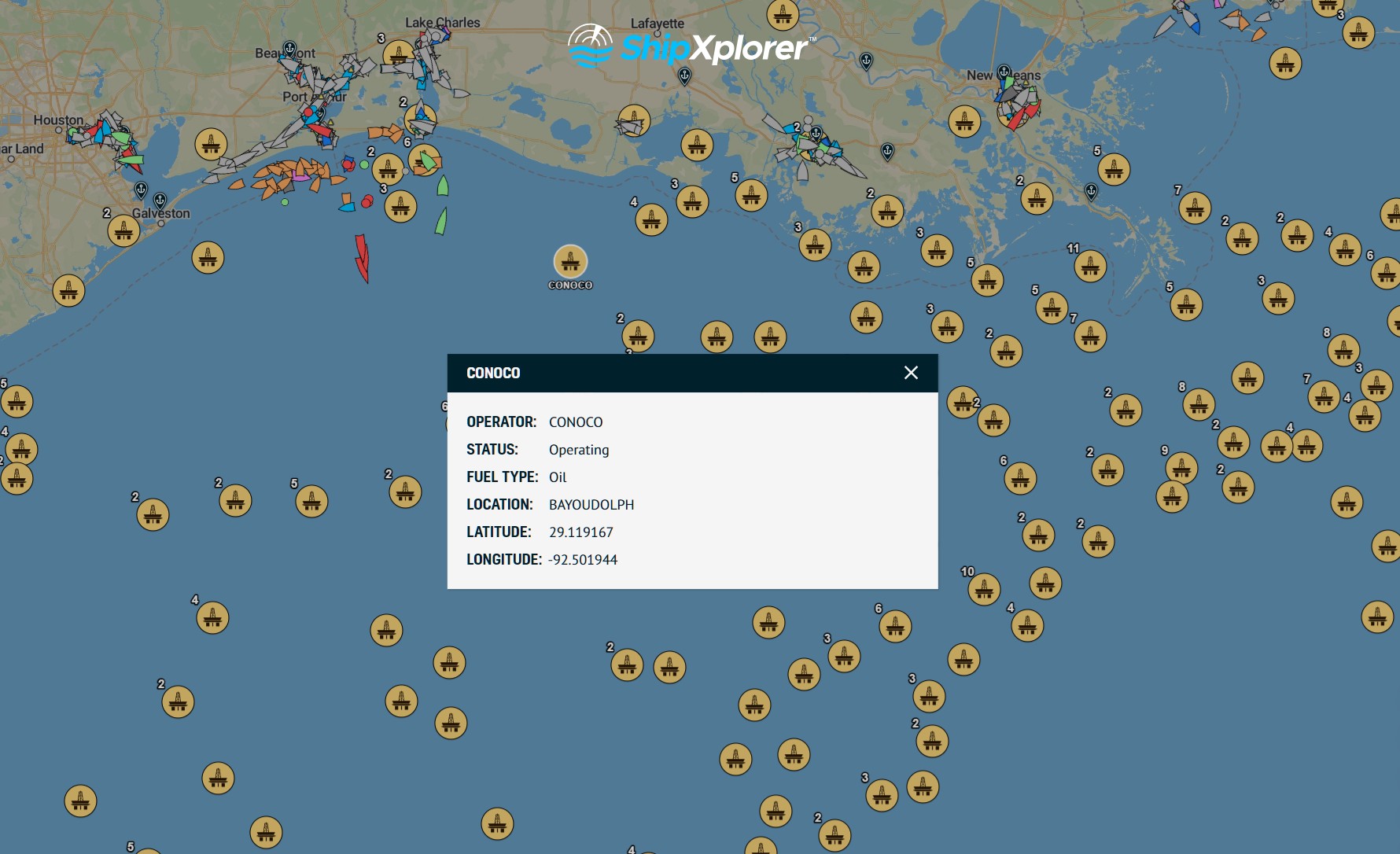
Task: Open the anchor port marker at New Orleans
Action: [x=1004, y=72]
